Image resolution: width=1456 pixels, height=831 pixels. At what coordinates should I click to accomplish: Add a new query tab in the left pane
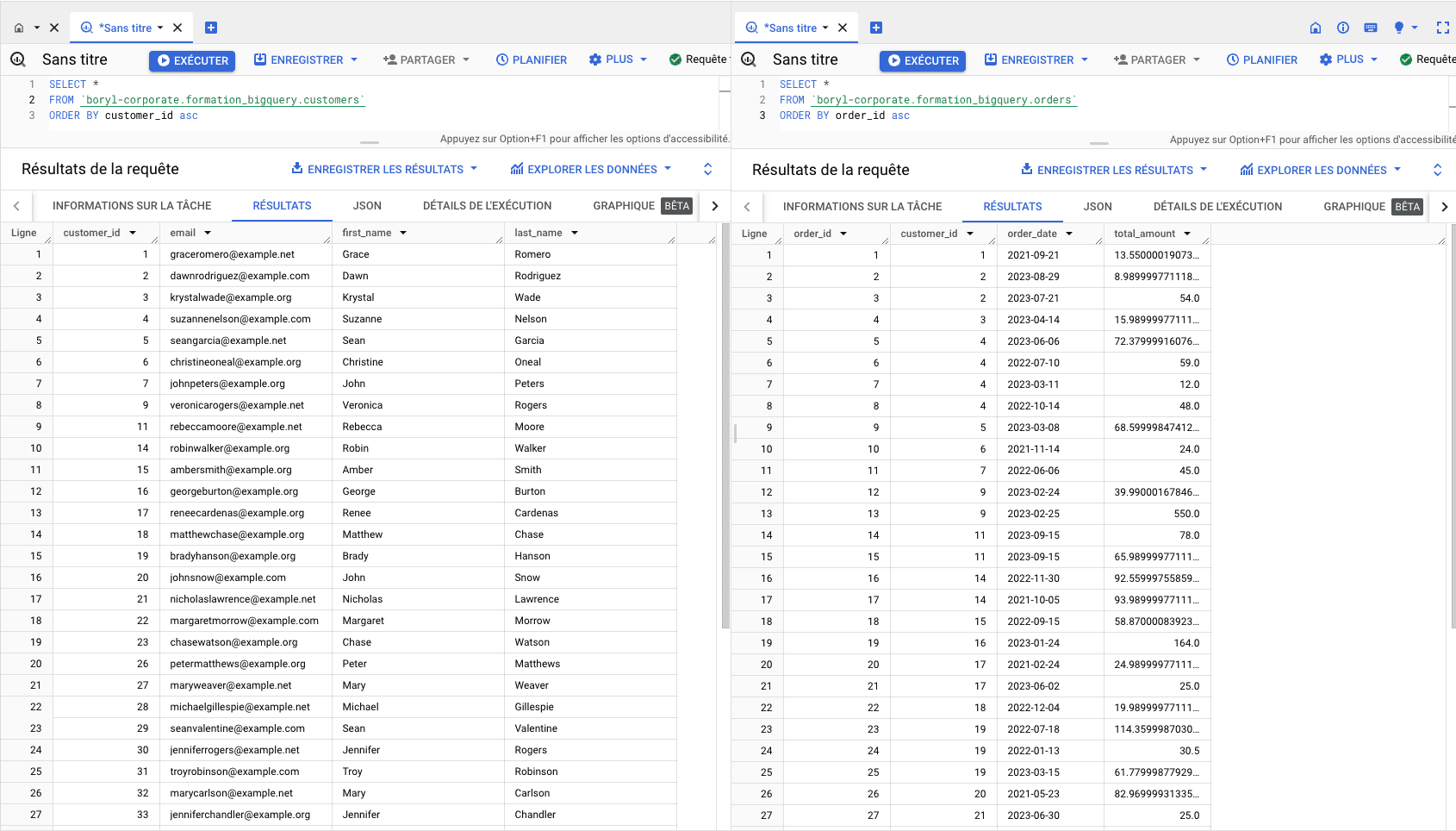211,28
